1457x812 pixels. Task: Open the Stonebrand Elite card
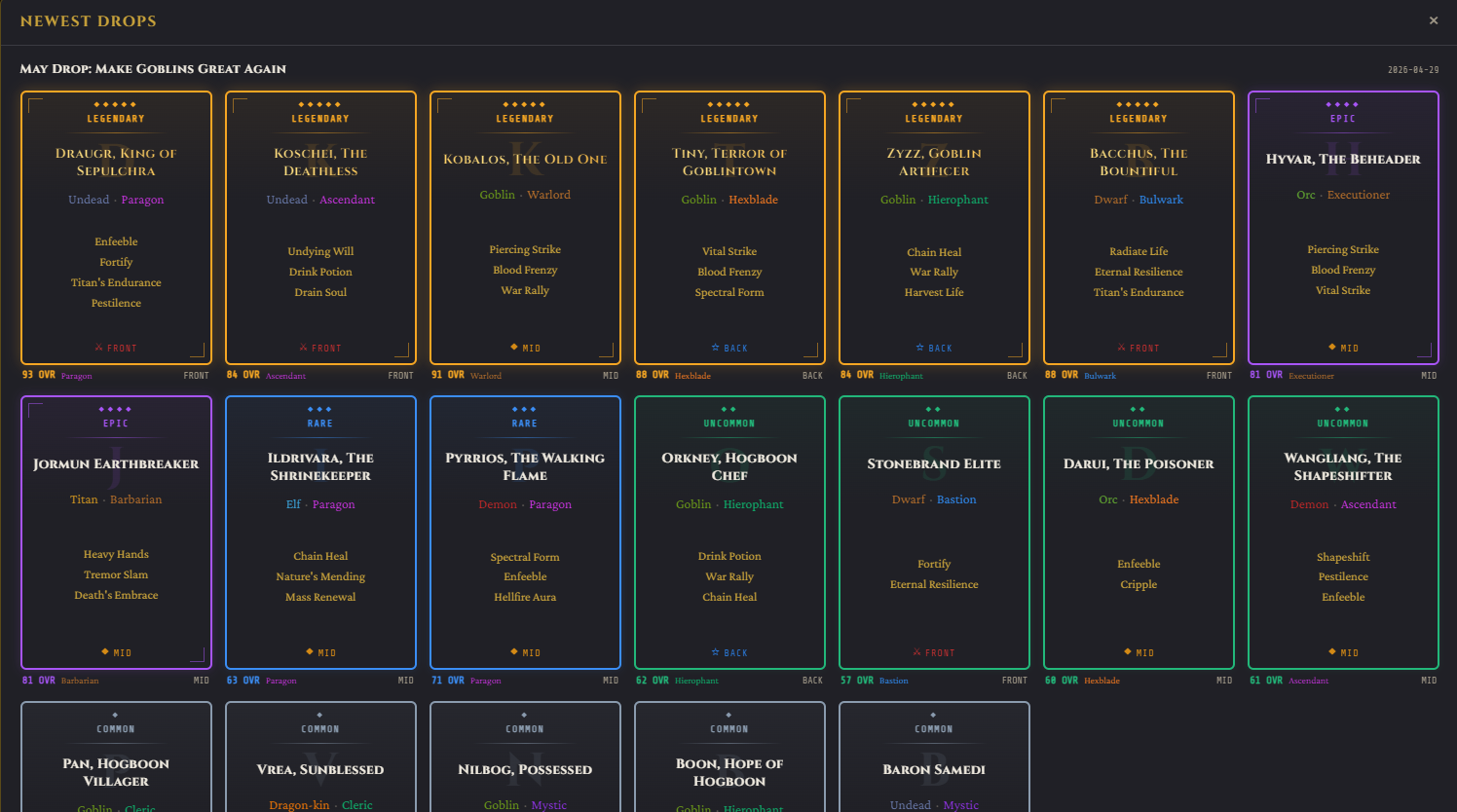pos(934,533)
